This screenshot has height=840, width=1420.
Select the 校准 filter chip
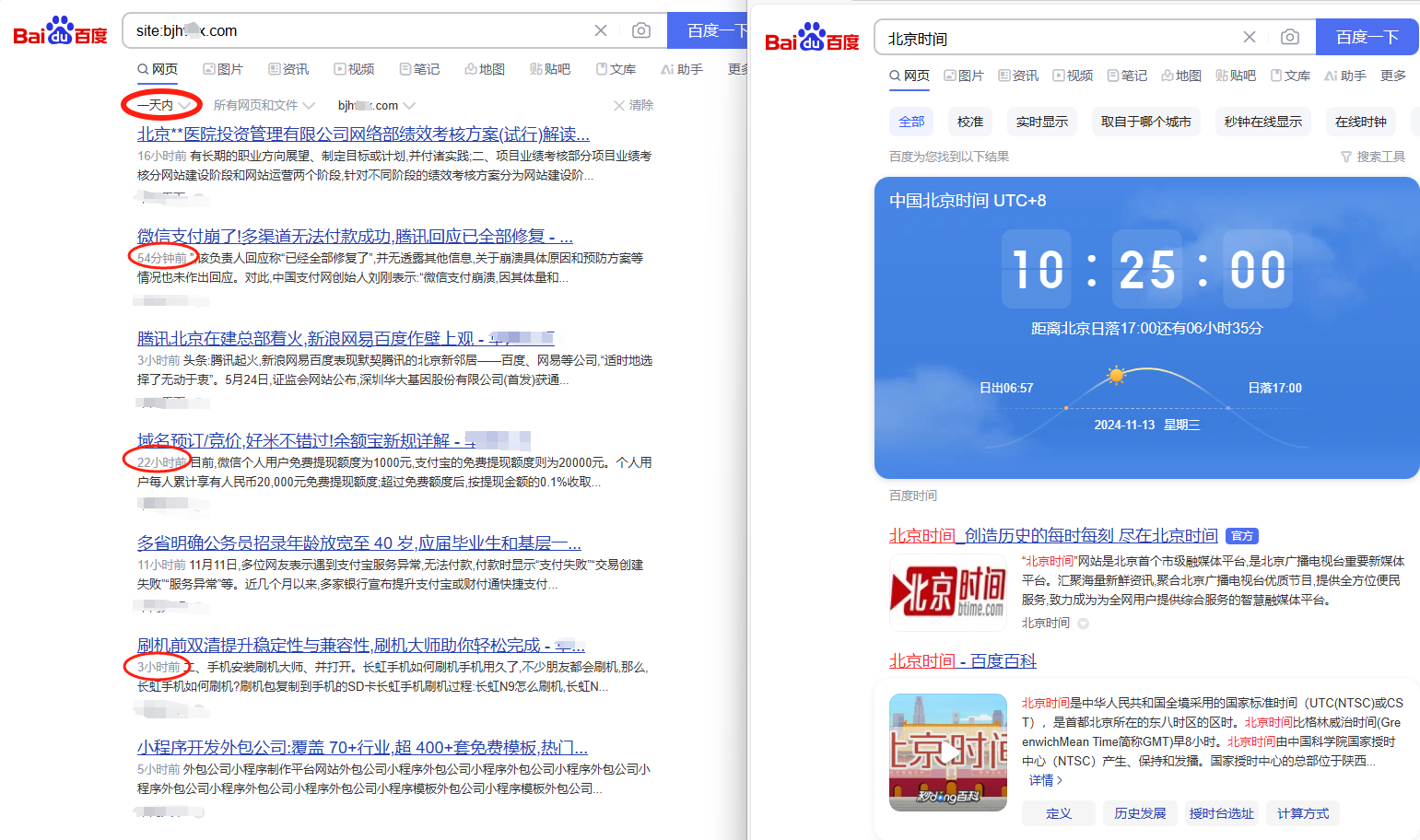pos(970,122)
